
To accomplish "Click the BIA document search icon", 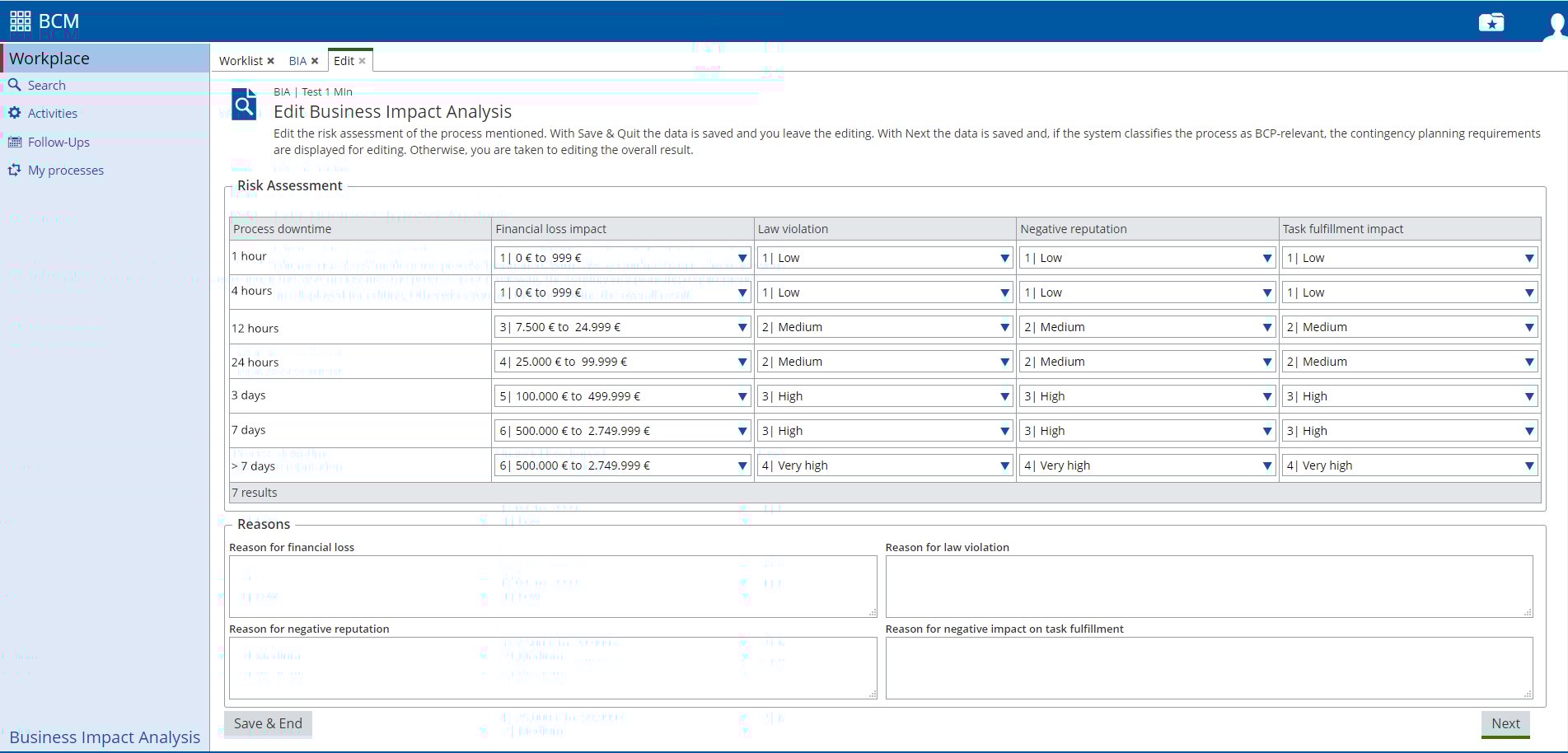I will coord(244,105).
